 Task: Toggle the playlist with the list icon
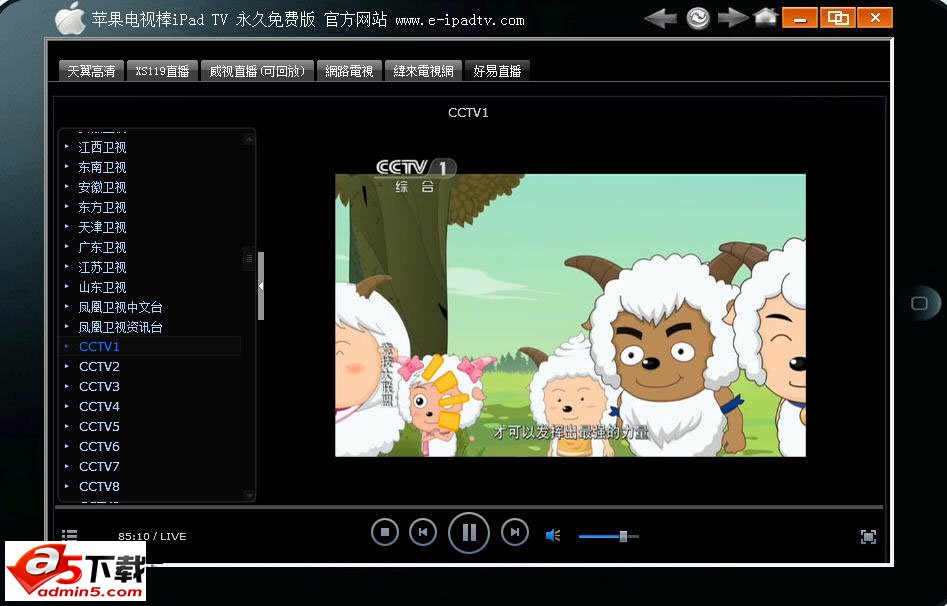coord(69,537)
